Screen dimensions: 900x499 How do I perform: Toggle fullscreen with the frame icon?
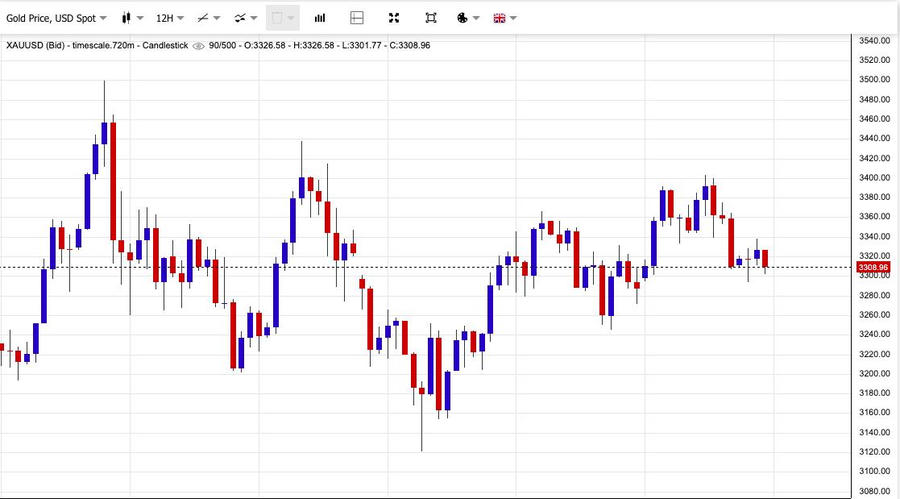(x=430, y=18)
